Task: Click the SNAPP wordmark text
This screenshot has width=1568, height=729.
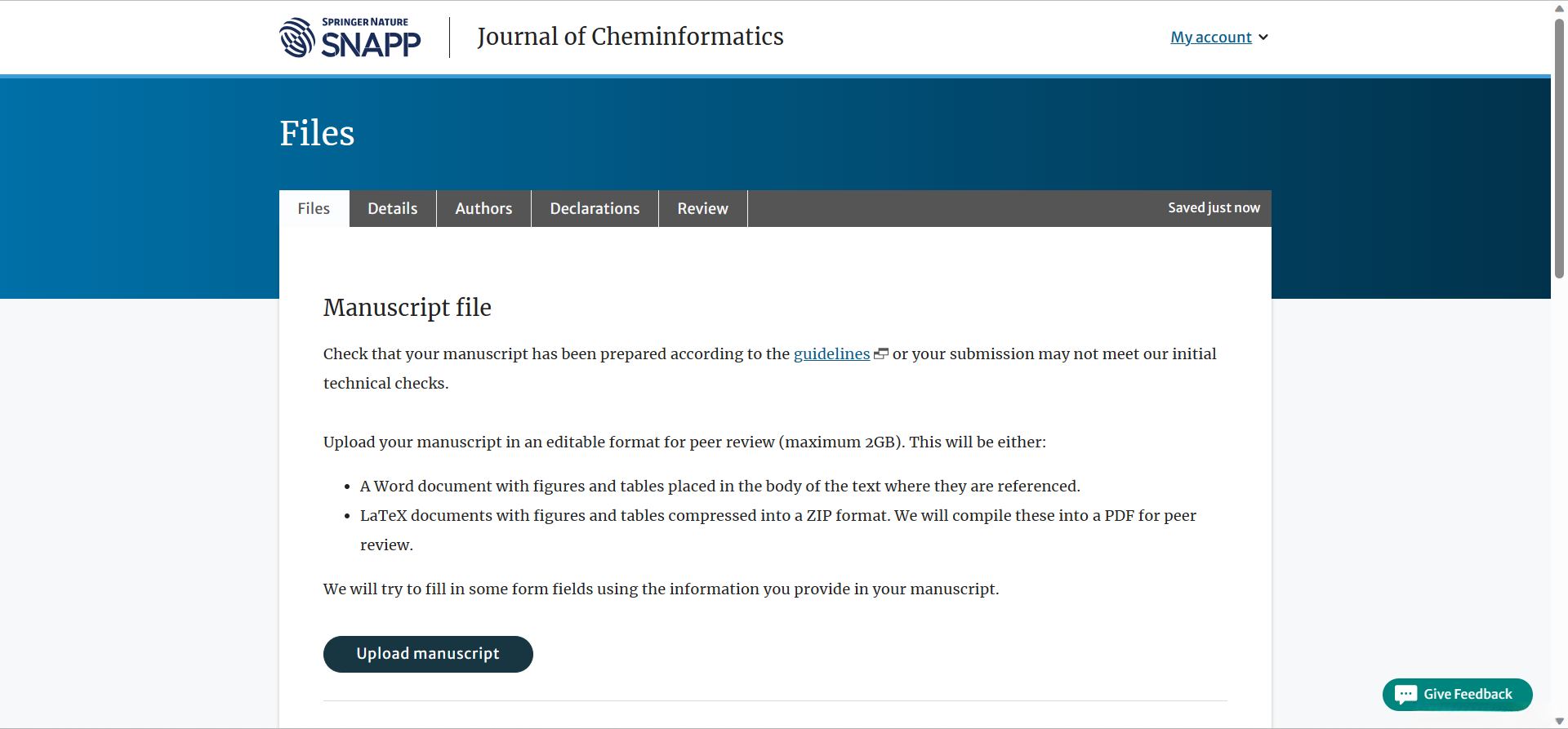Action: 371,44
